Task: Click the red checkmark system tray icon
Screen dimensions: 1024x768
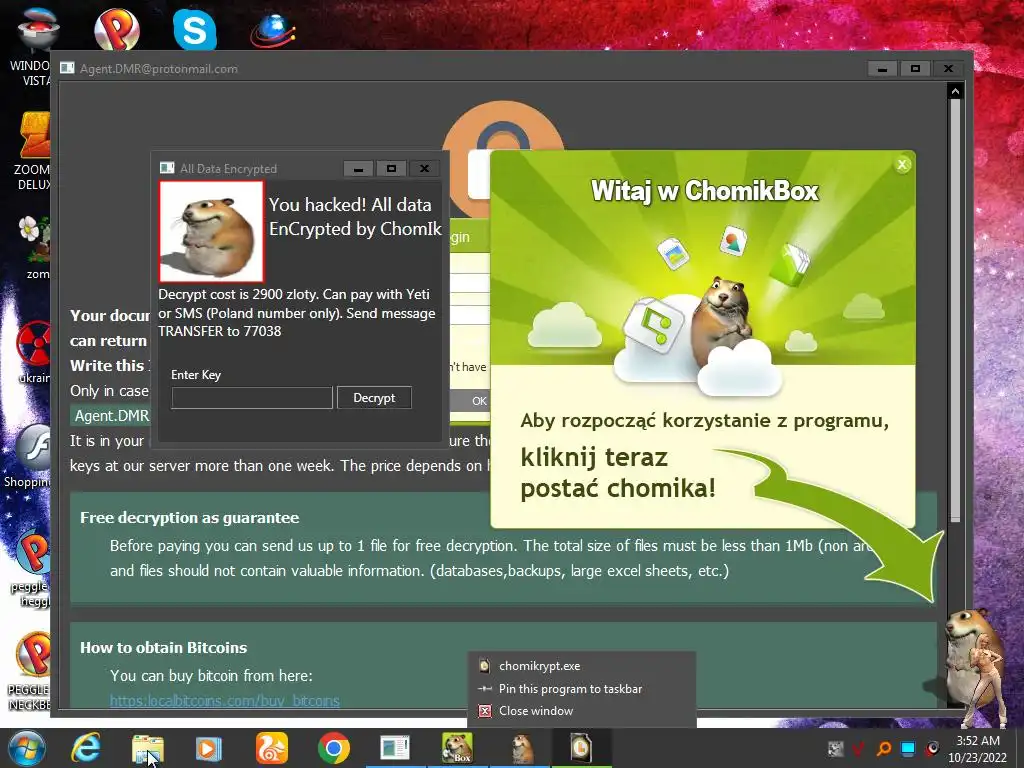Action: [859, 748]
